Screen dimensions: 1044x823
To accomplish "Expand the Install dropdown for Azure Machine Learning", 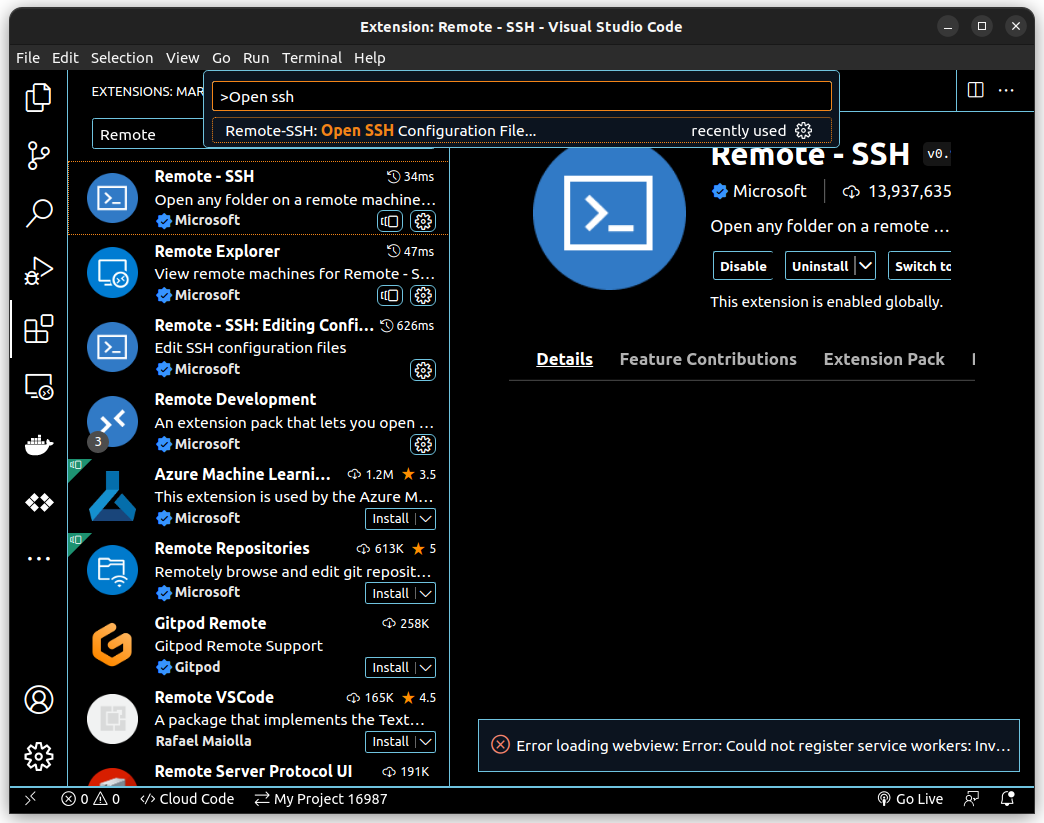I will pyautogui.click(x=424, y=518).
